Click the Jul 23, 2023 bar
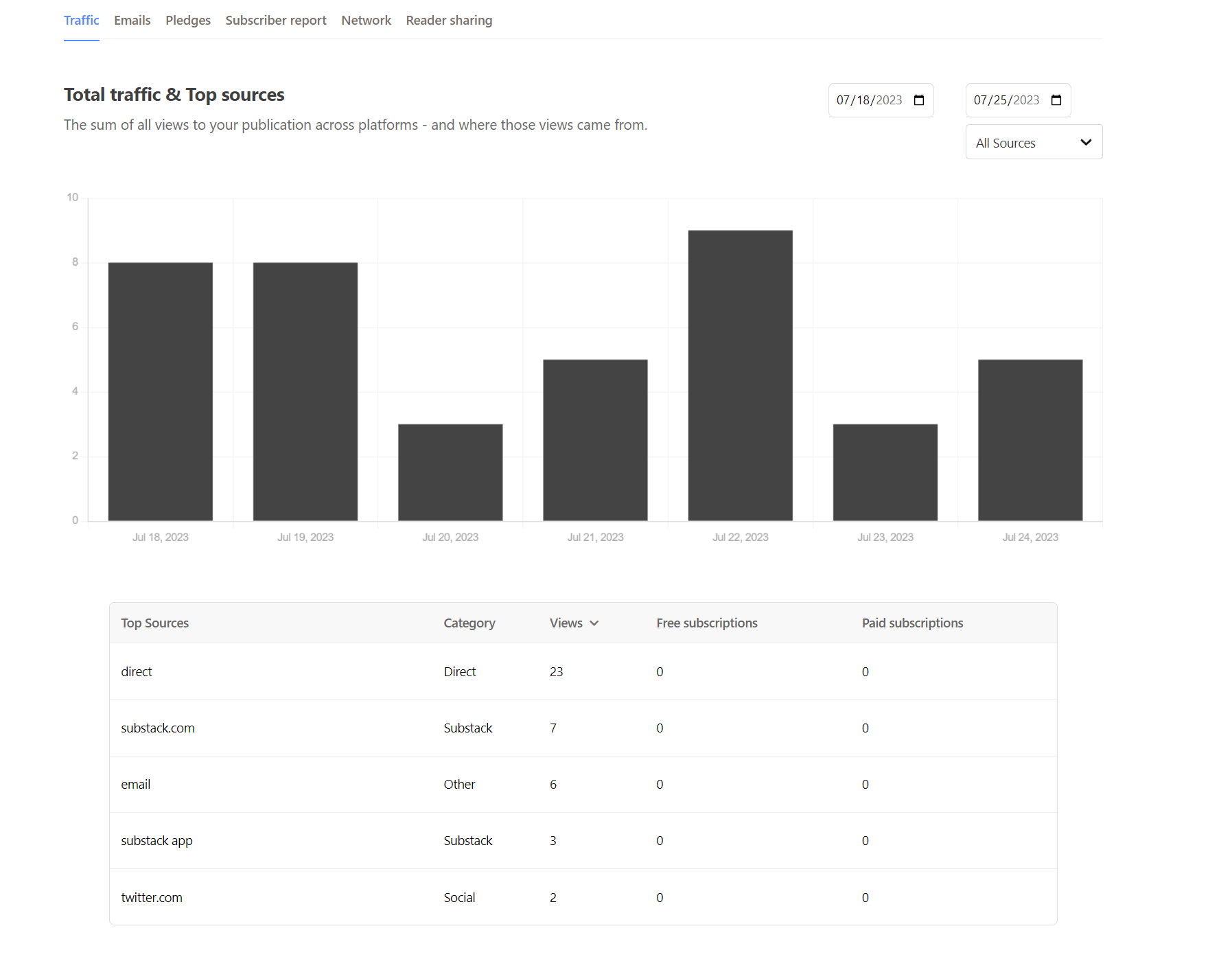The image size is (1232, 959). pyautogui.click(x=885, y=472)
